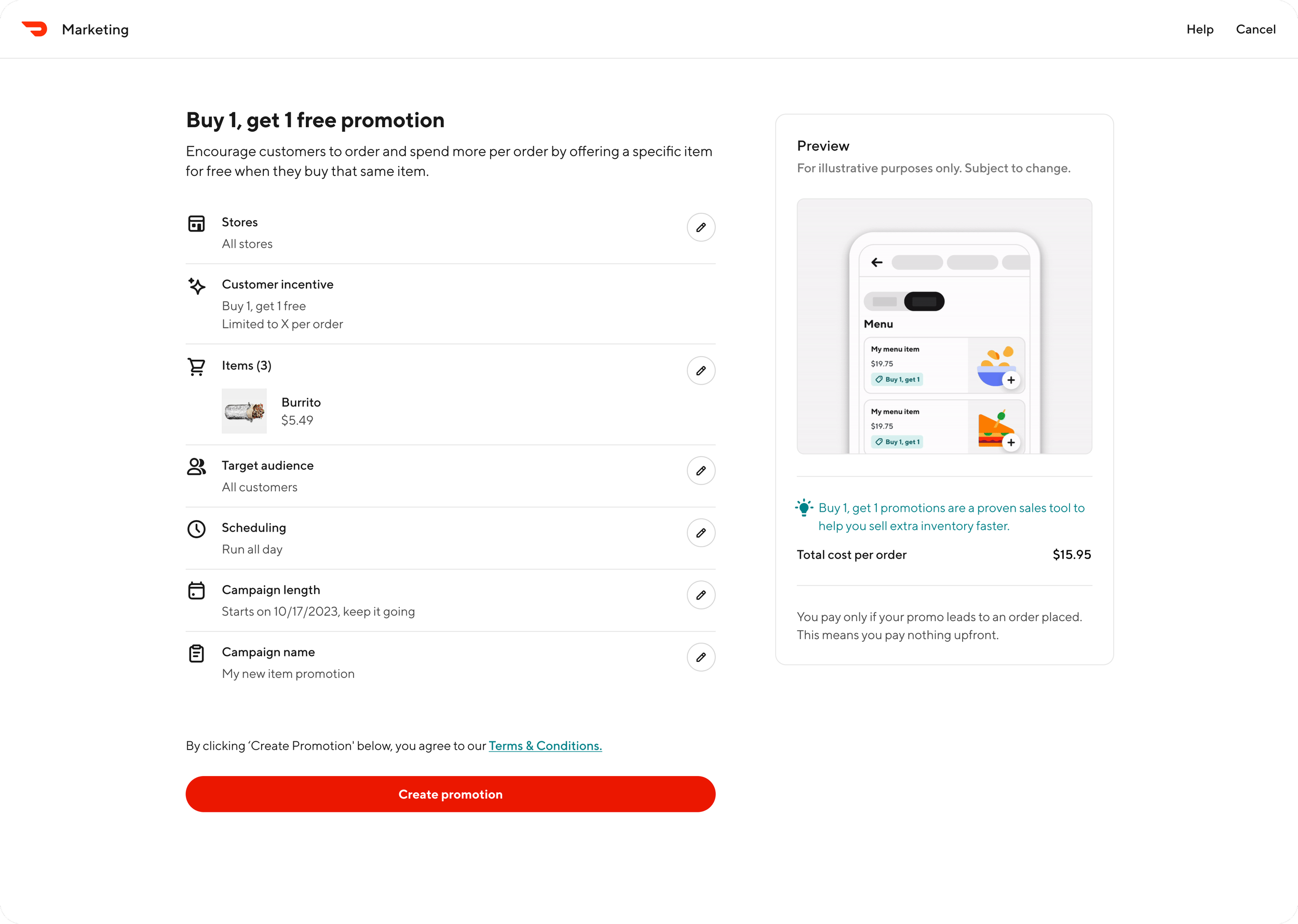Click the Scheduling clock icon
This screenshot has height=924, width=1298.
point(196,529)
